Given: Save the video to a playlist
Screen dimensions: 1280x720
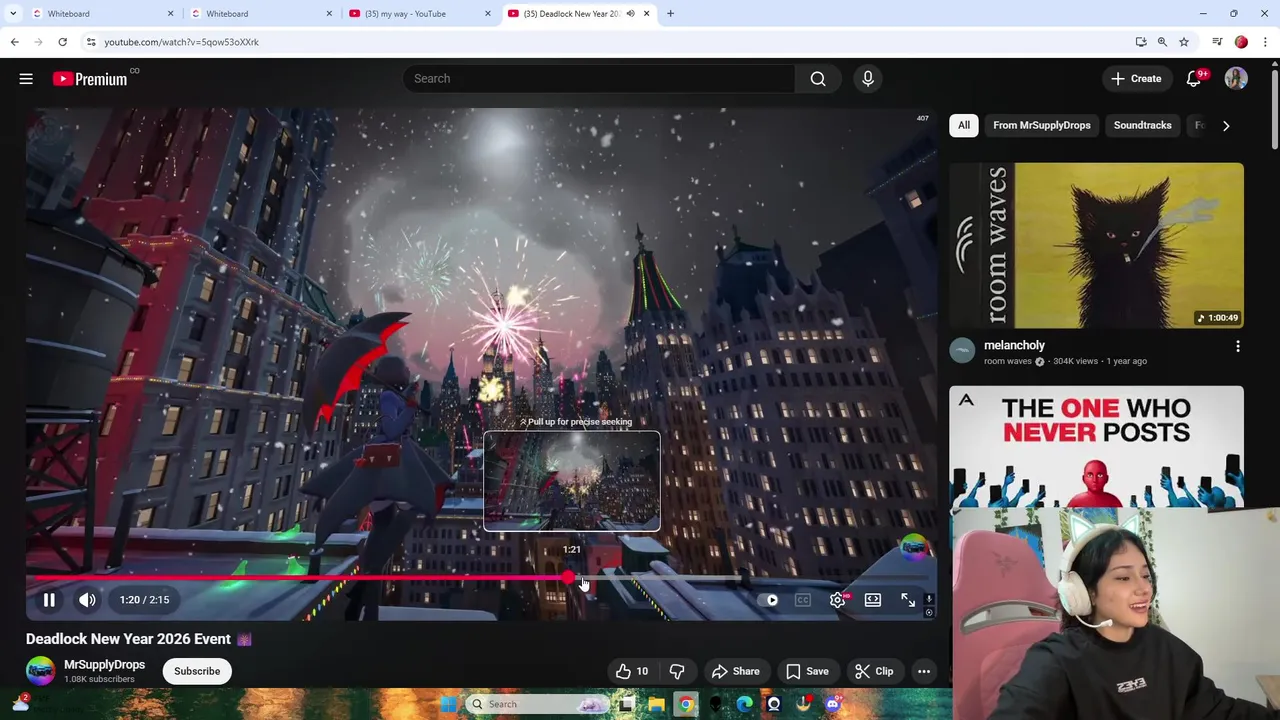Looking at the screenshot, I should point(807,671).
